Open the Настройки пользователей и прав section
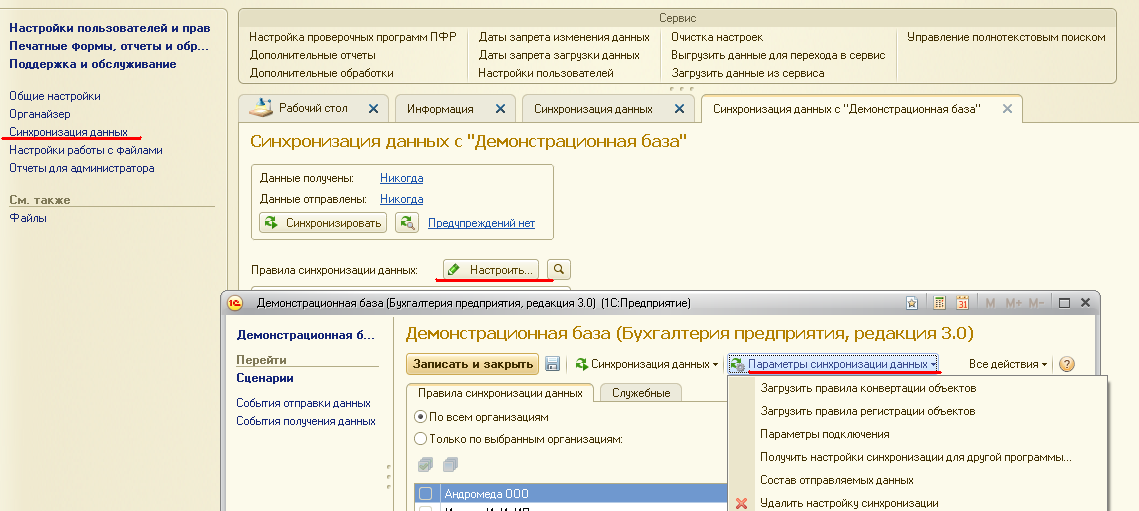Viewport: 1139px width, 511px height. [110, 28]
